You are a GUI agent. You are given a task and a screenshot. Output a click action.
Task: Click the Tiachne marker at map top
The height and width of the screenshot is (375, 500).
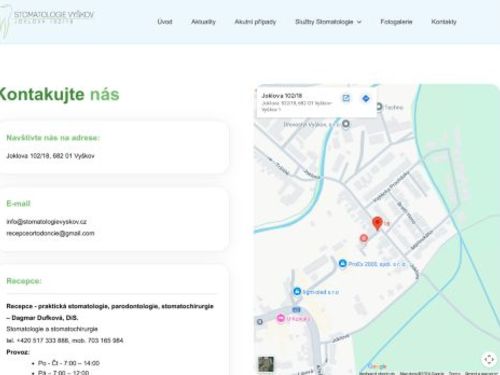(x=379, y=107)
